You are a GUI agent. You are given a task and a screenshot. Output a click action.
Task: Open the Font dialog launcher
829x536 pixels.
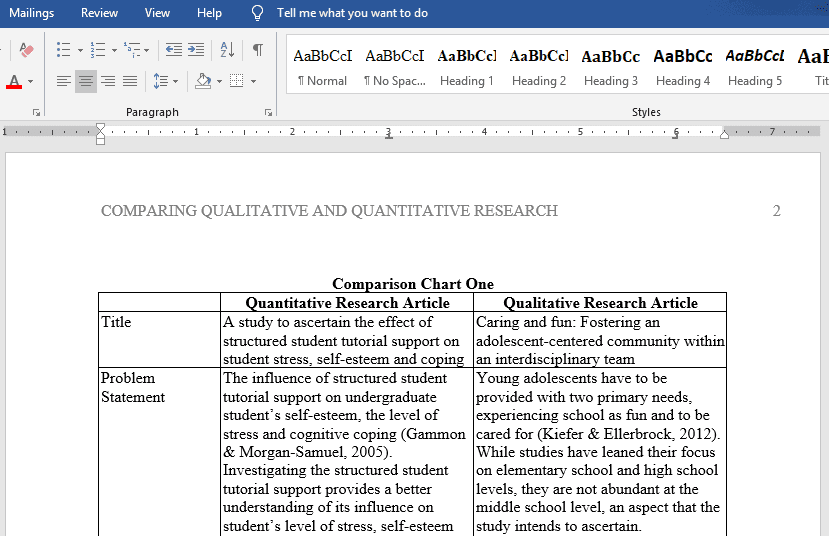pos(36,113)
